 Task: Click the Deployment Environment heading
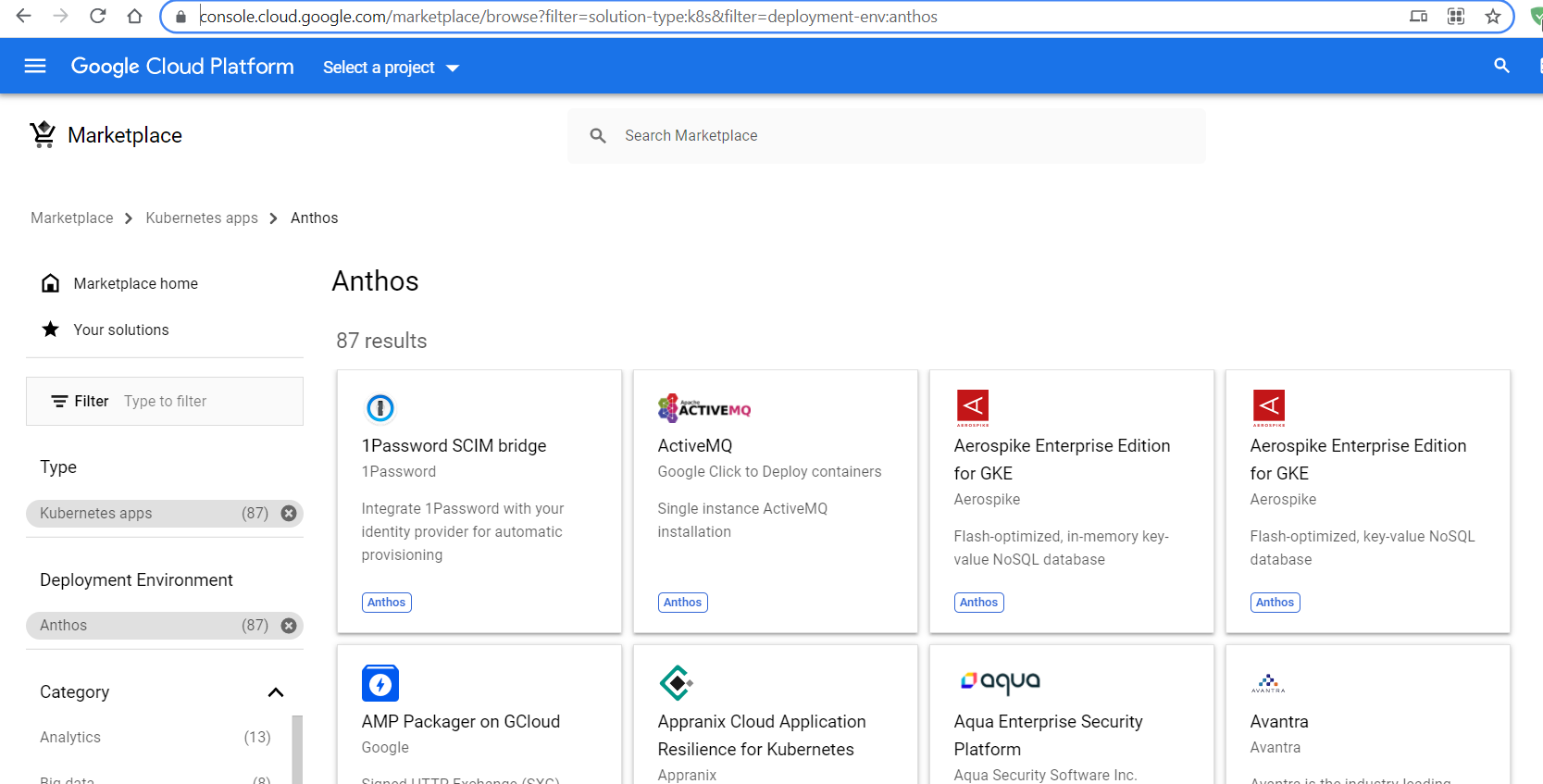point(136,579)
